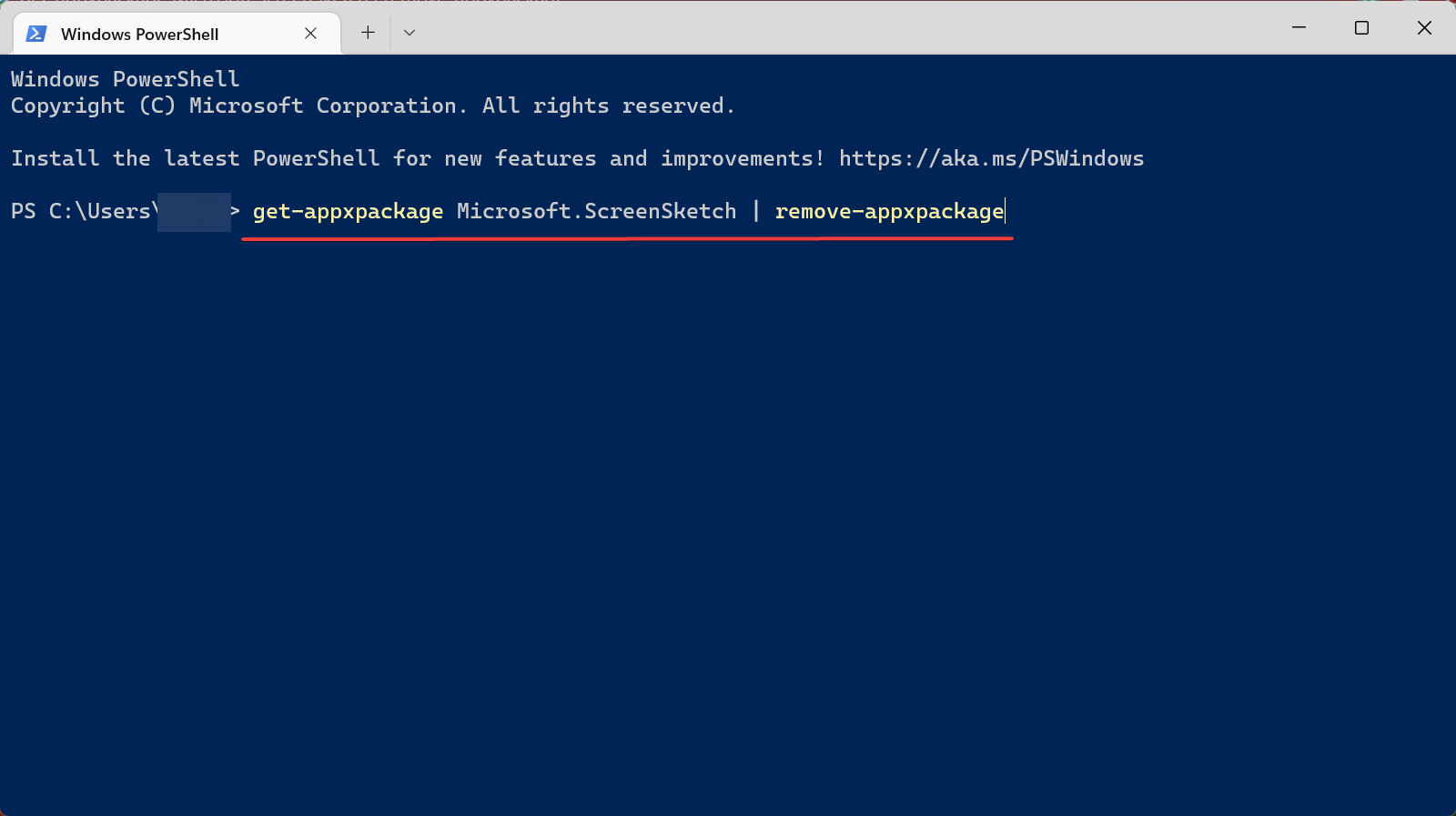The width and height of the screenshot is (1456, 816).
Task: Open a new tab with the plus icon
Action: point(368,32)
